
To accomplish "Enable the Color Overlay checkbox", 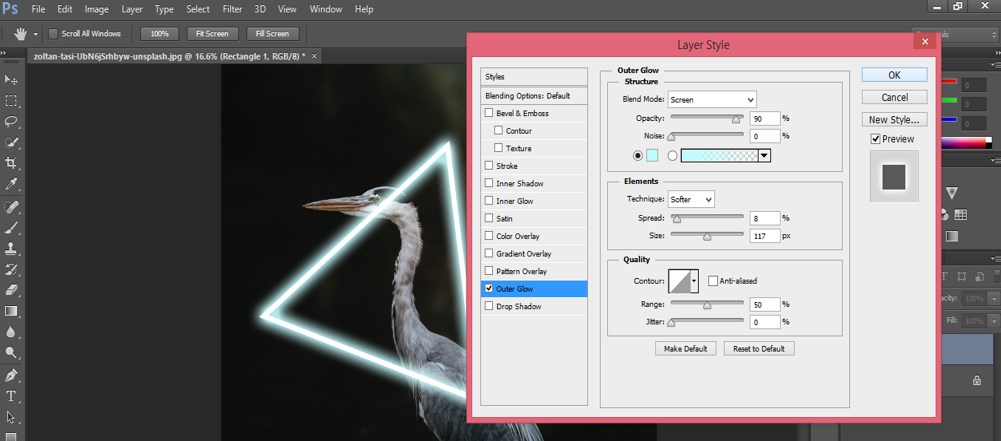I will [489, 236].
